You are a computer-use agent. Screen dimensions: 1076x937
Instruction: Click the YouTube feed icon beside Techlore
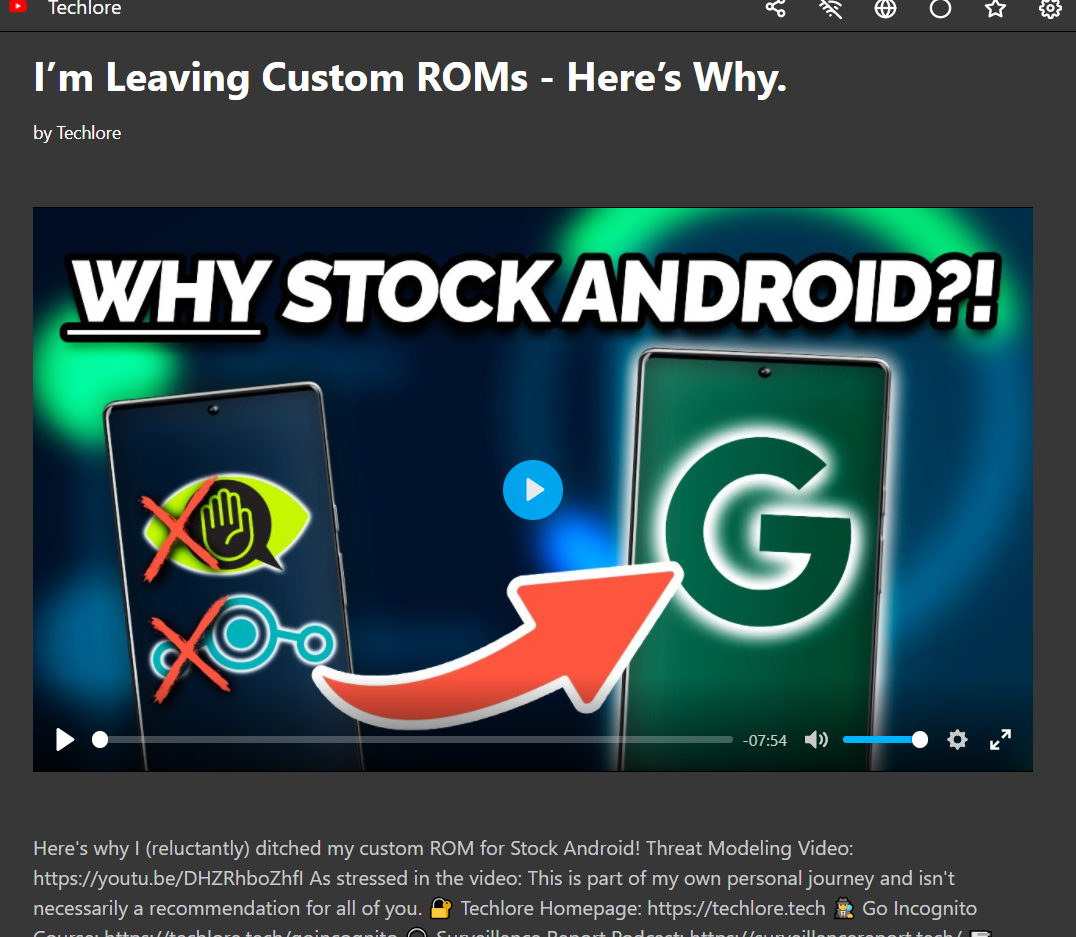pyautogui.click(x=18, y=7)
